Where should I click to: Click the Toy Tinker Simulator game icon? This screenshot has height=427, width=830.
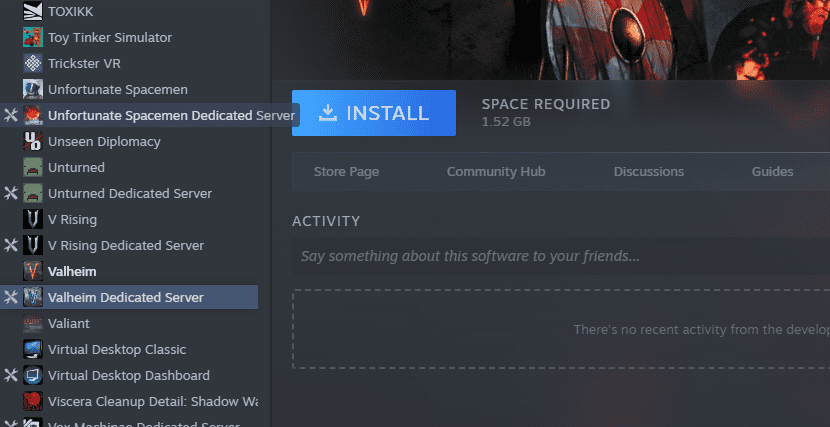(x=32, y=38)
